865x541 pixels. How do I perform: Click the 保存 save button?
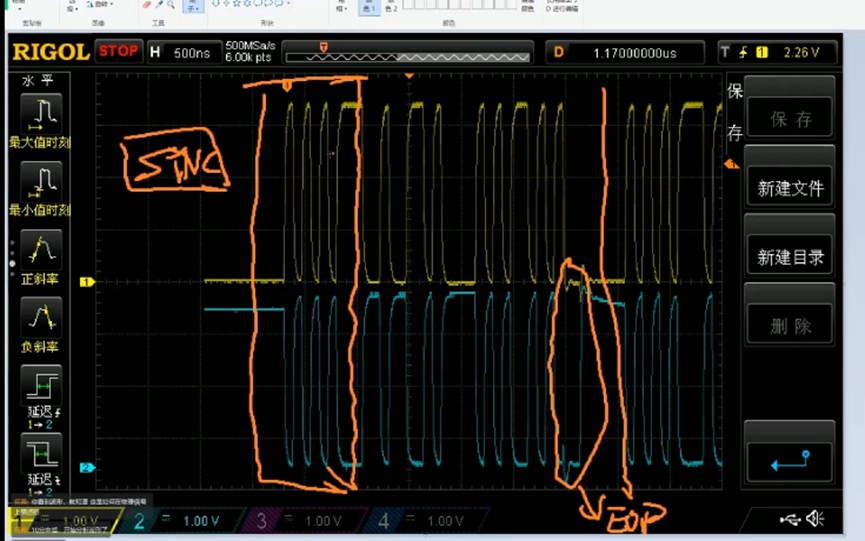790,119
